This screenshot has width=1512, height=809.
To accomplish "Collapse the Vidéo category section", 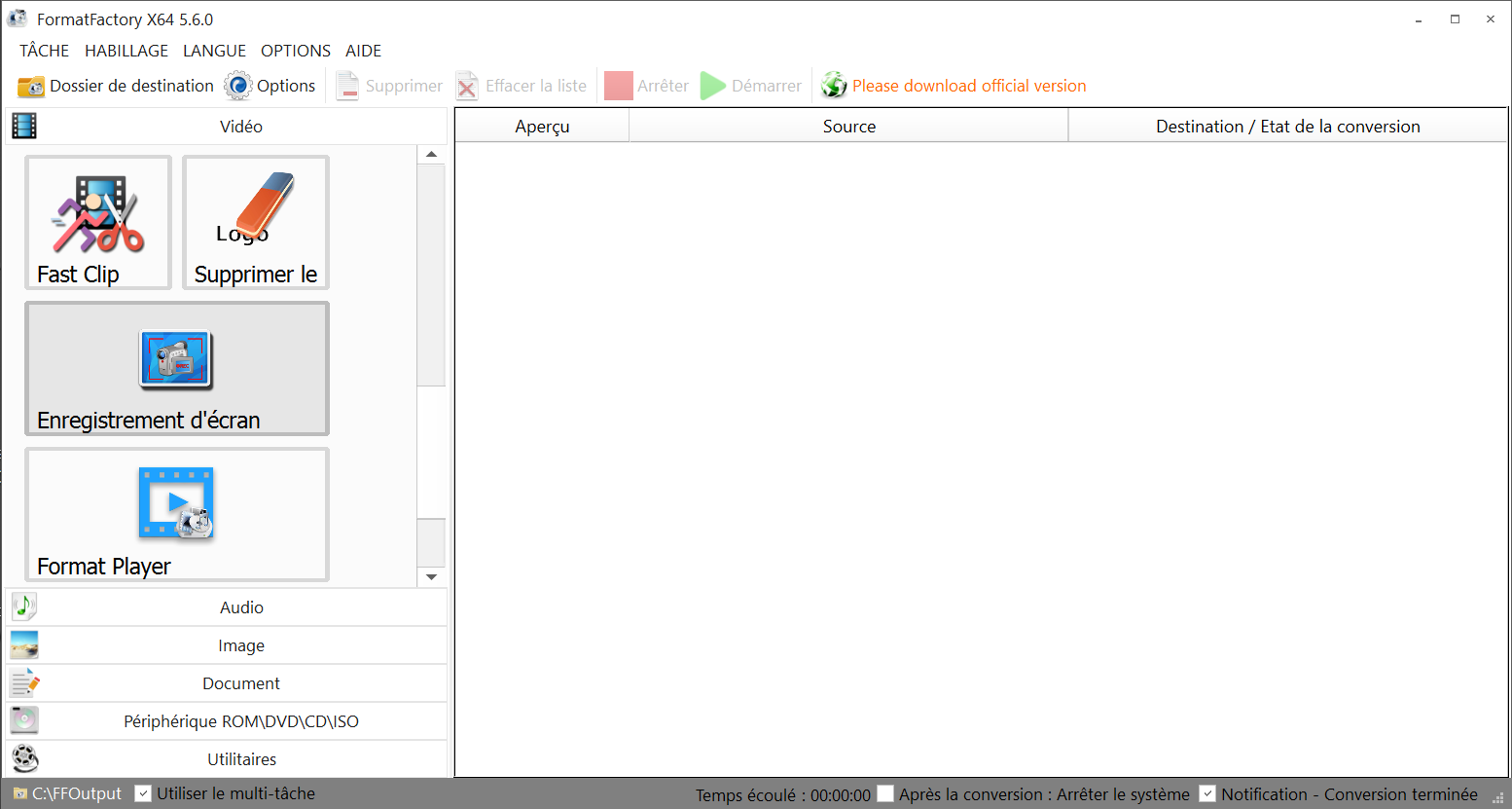I will coord(227,127).
